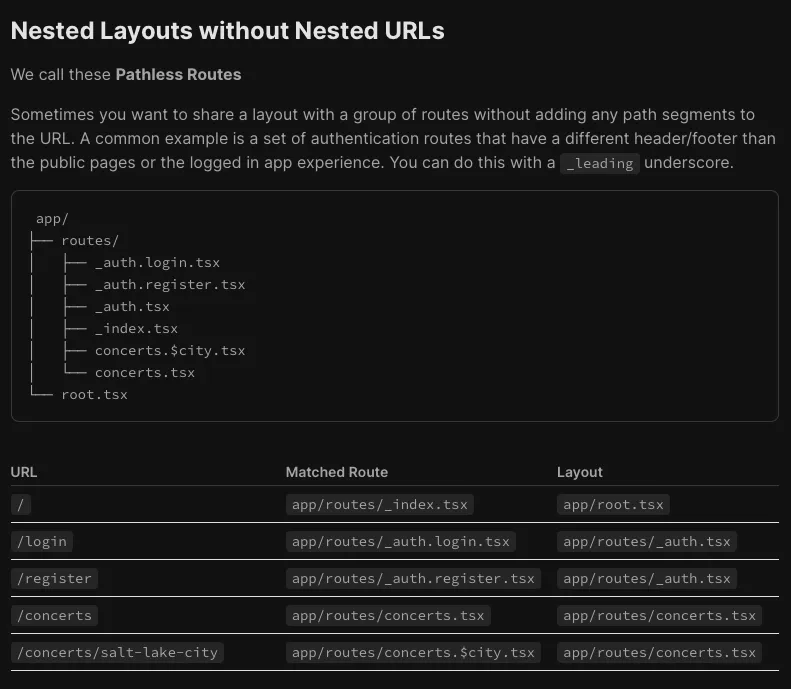Viewport: 791px width, 689px height.
Task: Click the "URL" table column header
Action: coord(24,472)
